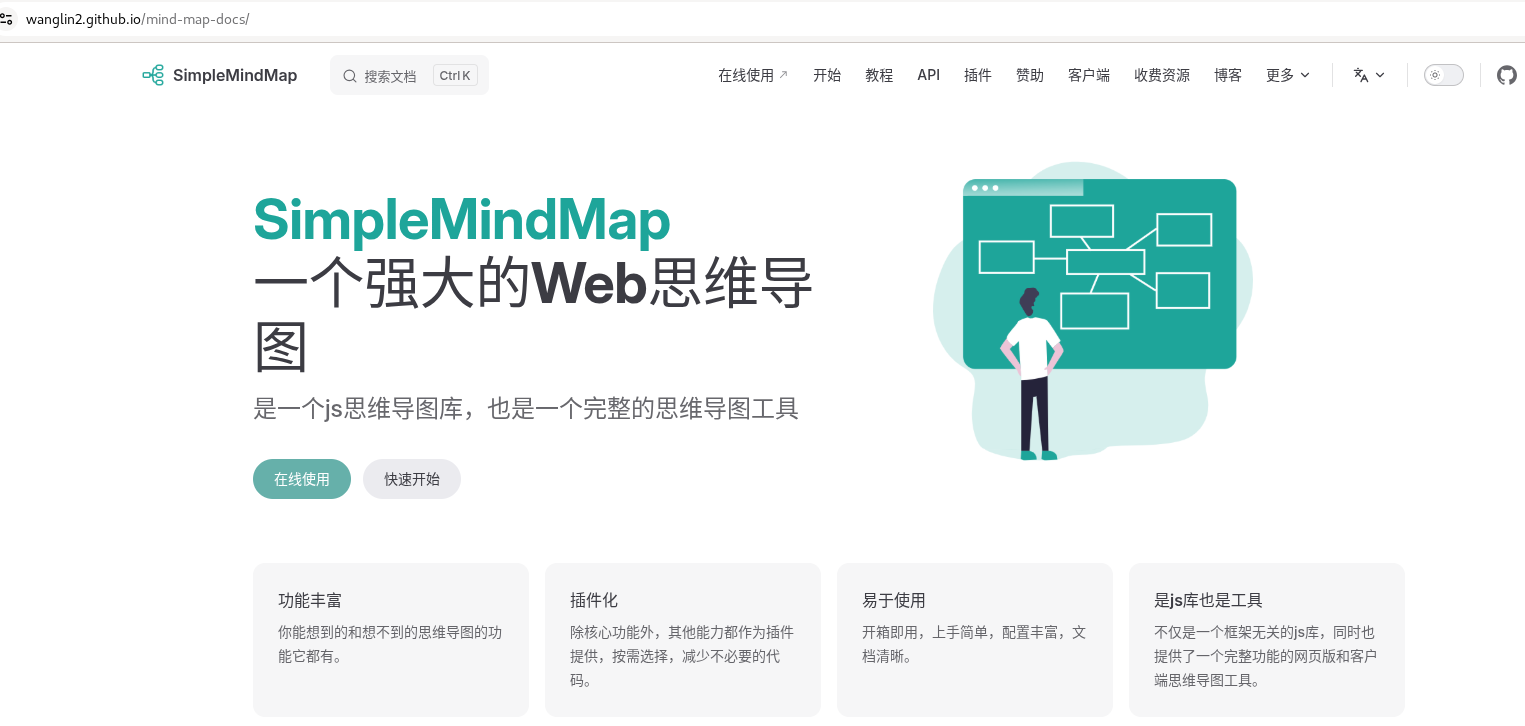The width and height of the screenshot is (1525, 726).
Task: Open the 博客 section
Action: 1228,75
